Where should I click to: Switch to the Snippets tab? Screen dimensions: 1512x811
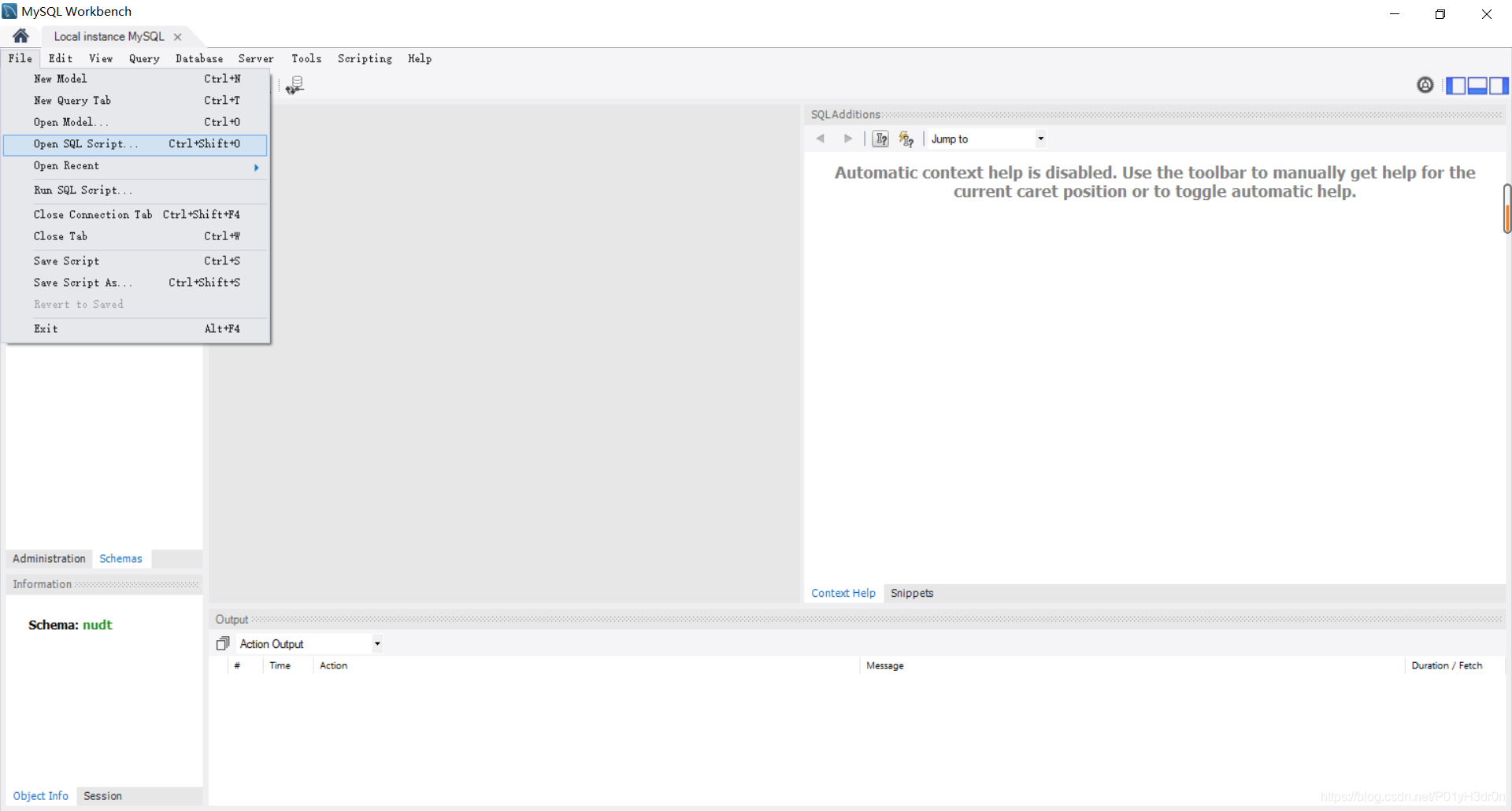coord(912,593)
